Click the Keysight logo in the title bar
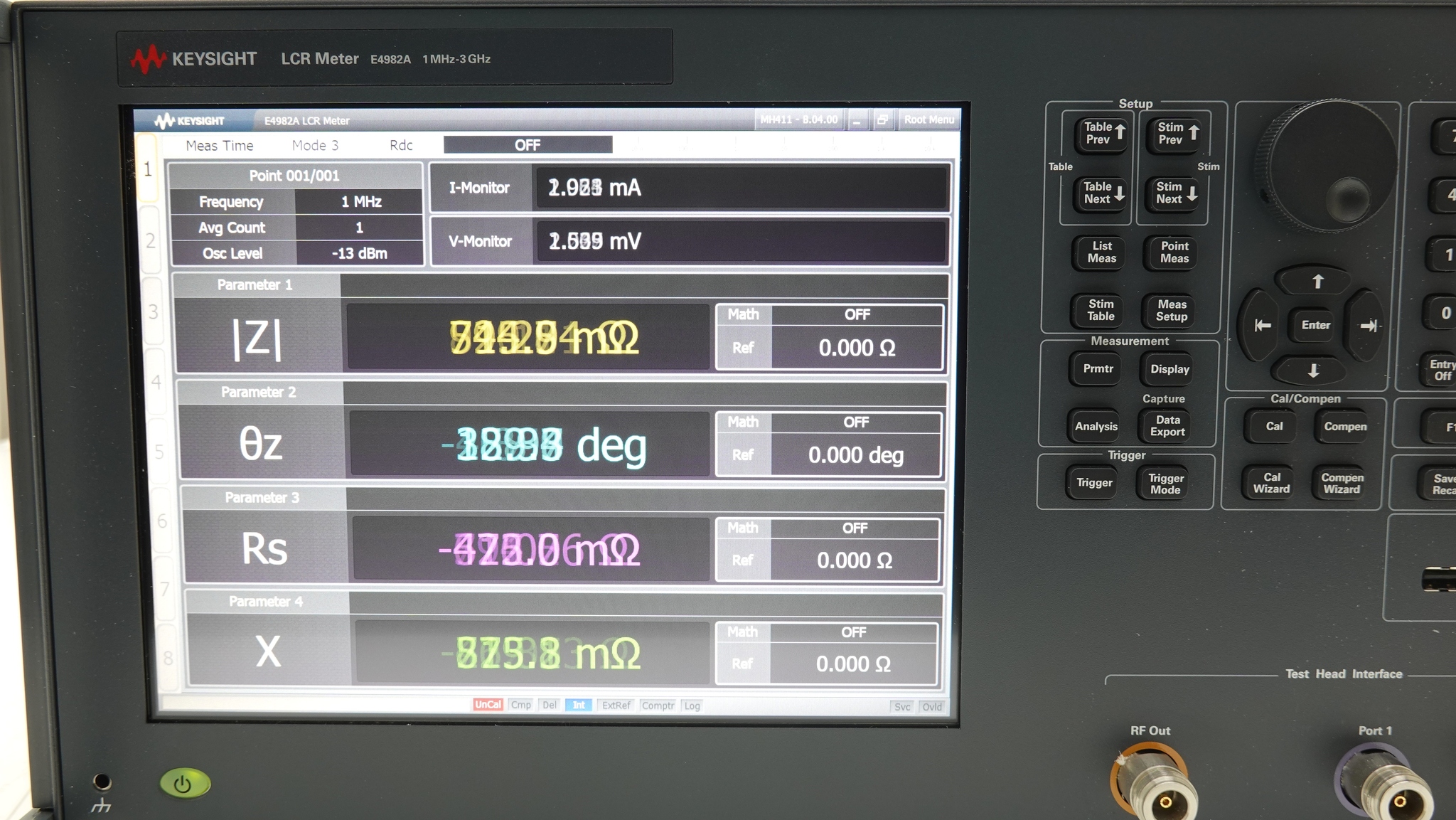Viewport: 1456px width, 820px height. coord(191,120)
